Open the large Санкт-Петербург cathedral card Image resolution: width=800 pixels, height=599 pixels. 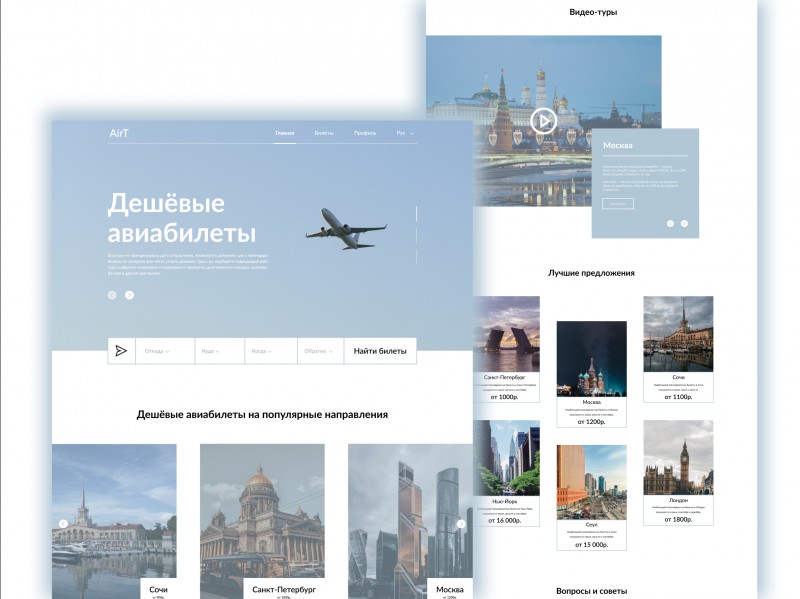click(262, 521)
